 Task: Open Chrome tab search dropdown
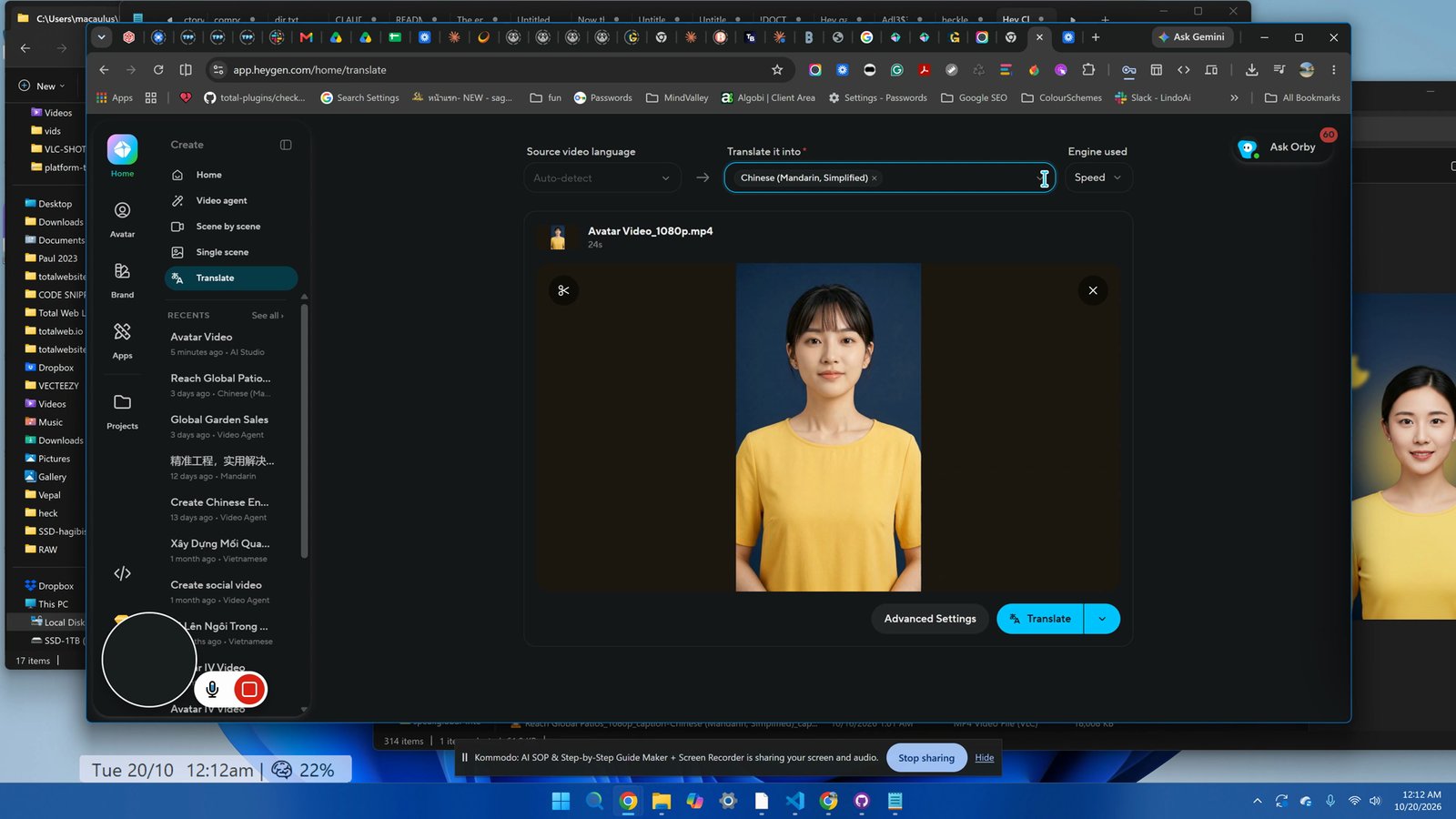(101, 37)
